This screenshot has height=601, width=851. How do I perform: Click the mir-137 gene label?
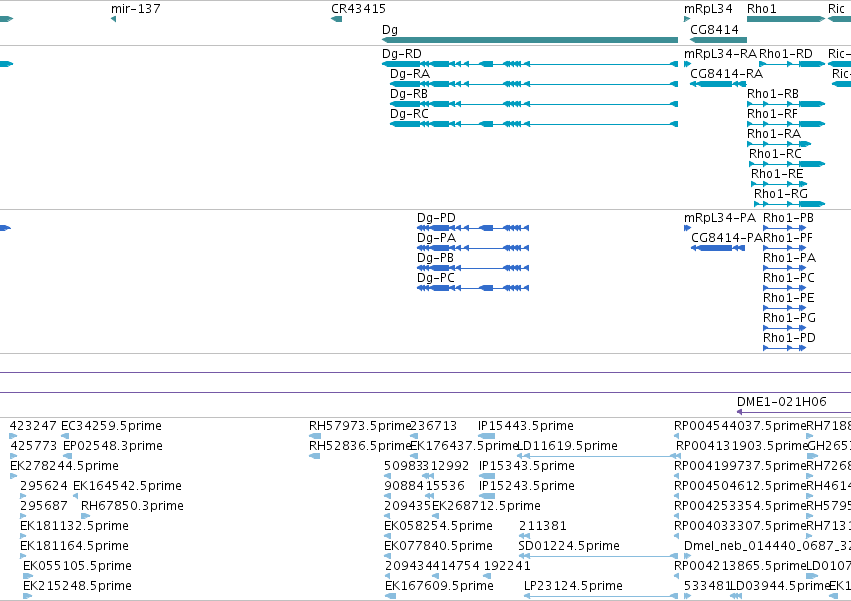point(136,9)
